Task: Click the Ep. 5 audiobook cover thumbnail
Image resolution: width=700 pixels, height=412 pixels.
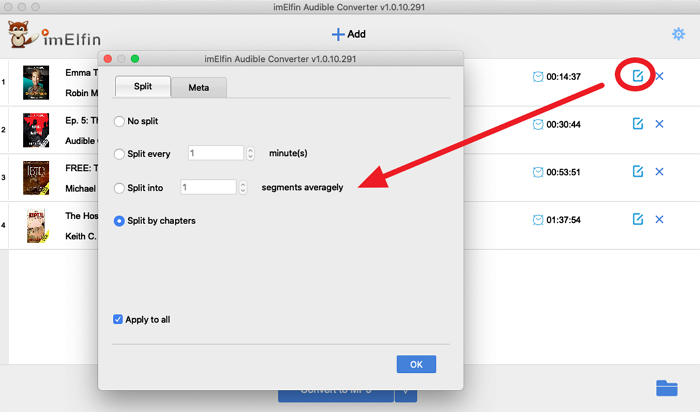Action: point(36,130)
